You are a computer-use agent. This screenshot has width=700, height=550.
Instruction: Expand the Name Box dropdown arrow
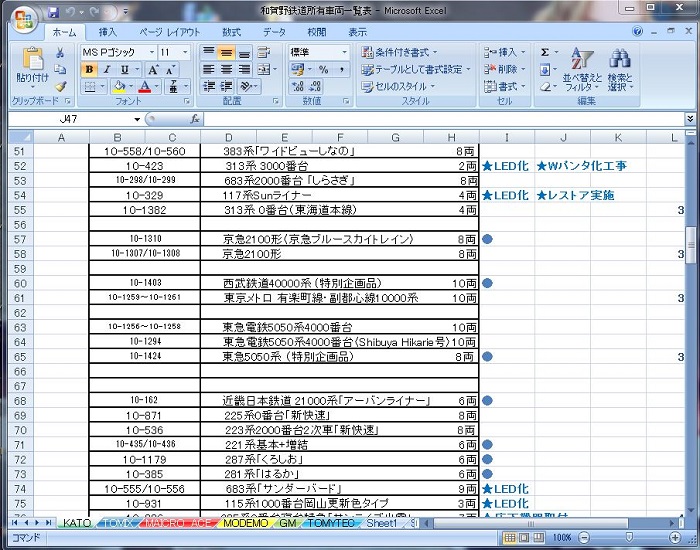coord(137,119)
